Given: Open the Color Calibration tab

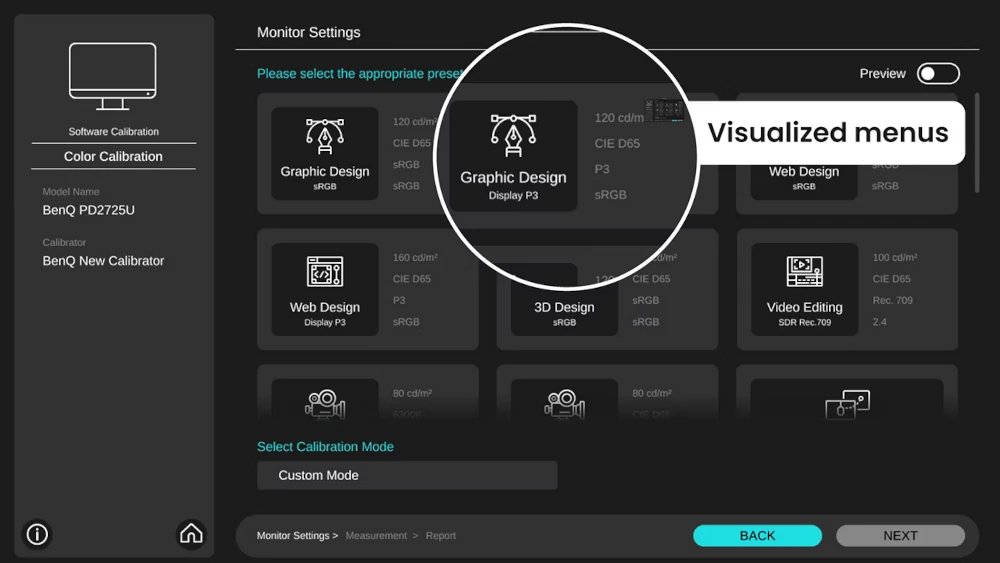Looking at the screenshot, I should 113,156.
